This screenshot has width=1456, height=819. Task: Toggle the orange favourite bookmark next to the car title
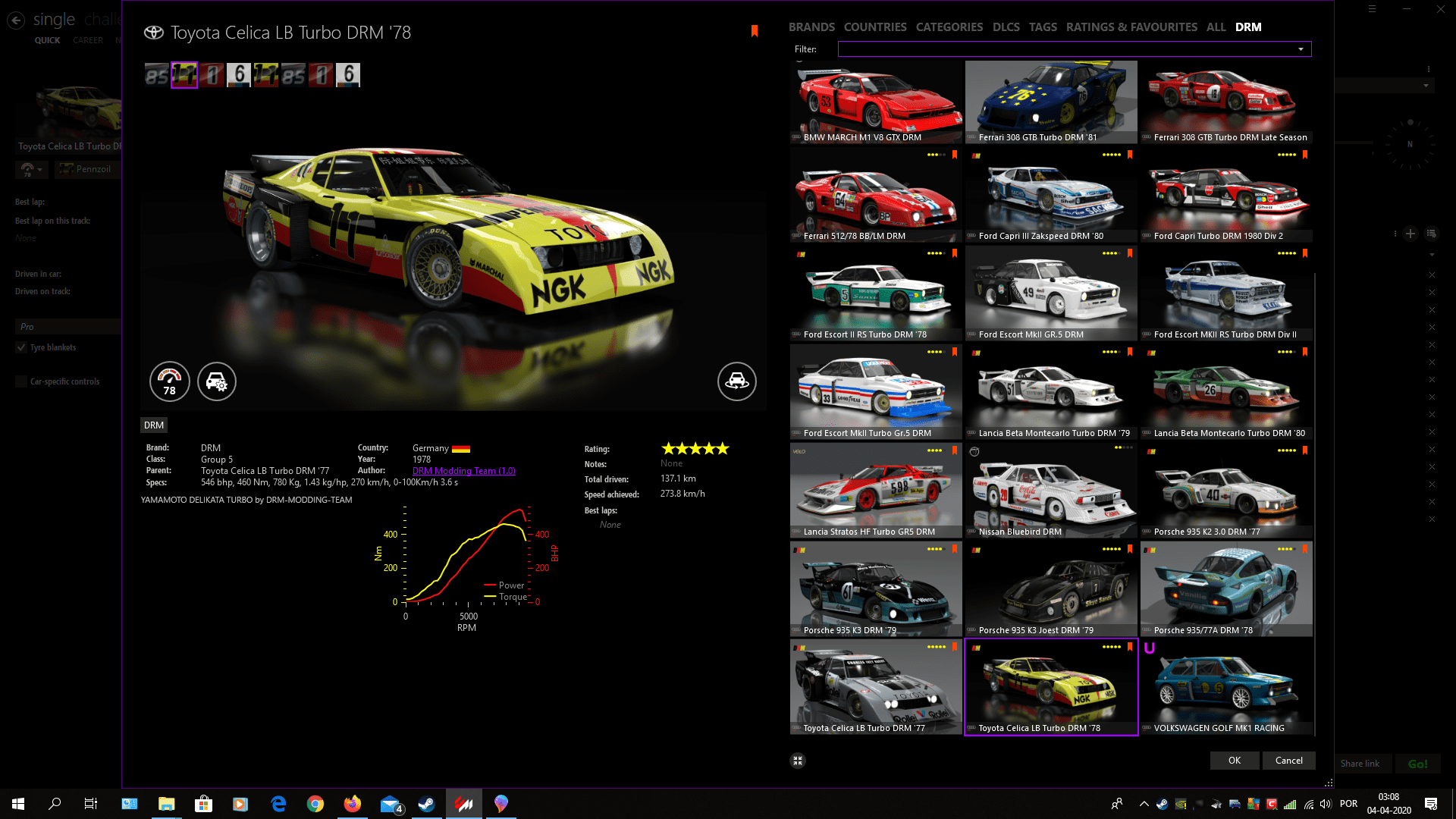click(x=755, y=30)
